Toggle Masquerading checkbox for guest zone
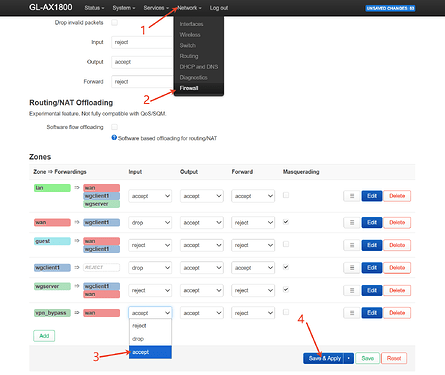Screen dimensions: 445x375 [286, 244]
